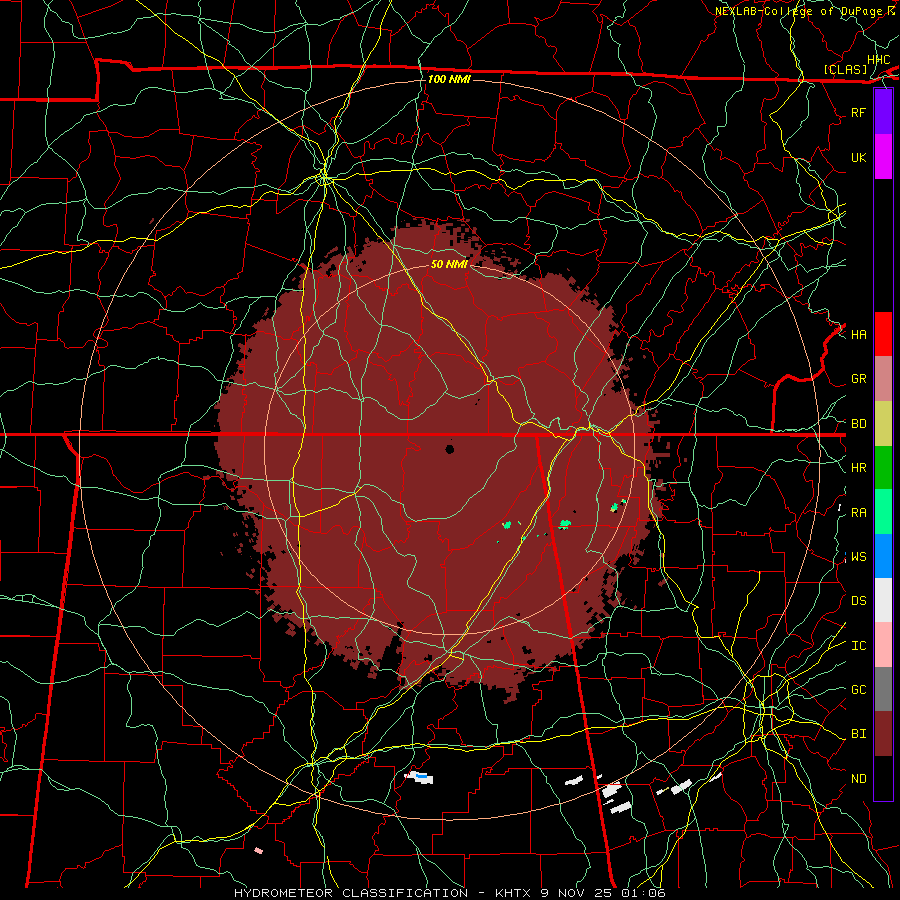Select the GC legend label
The image size is (900, 900).
click(858, 690)
